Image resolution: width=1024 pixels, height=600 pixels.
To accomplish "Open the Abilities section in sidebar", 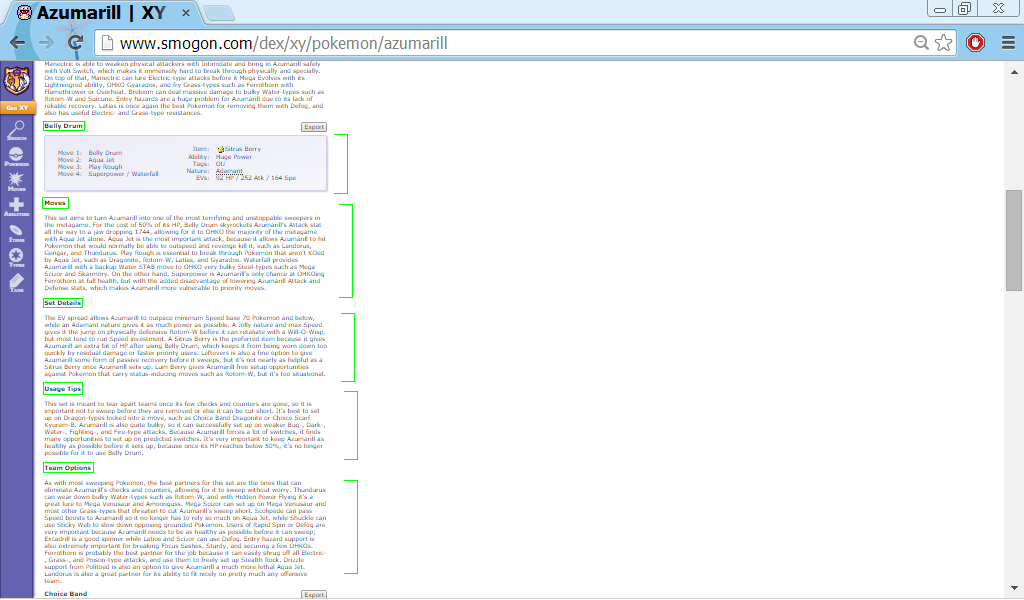I will click(16, 207).
